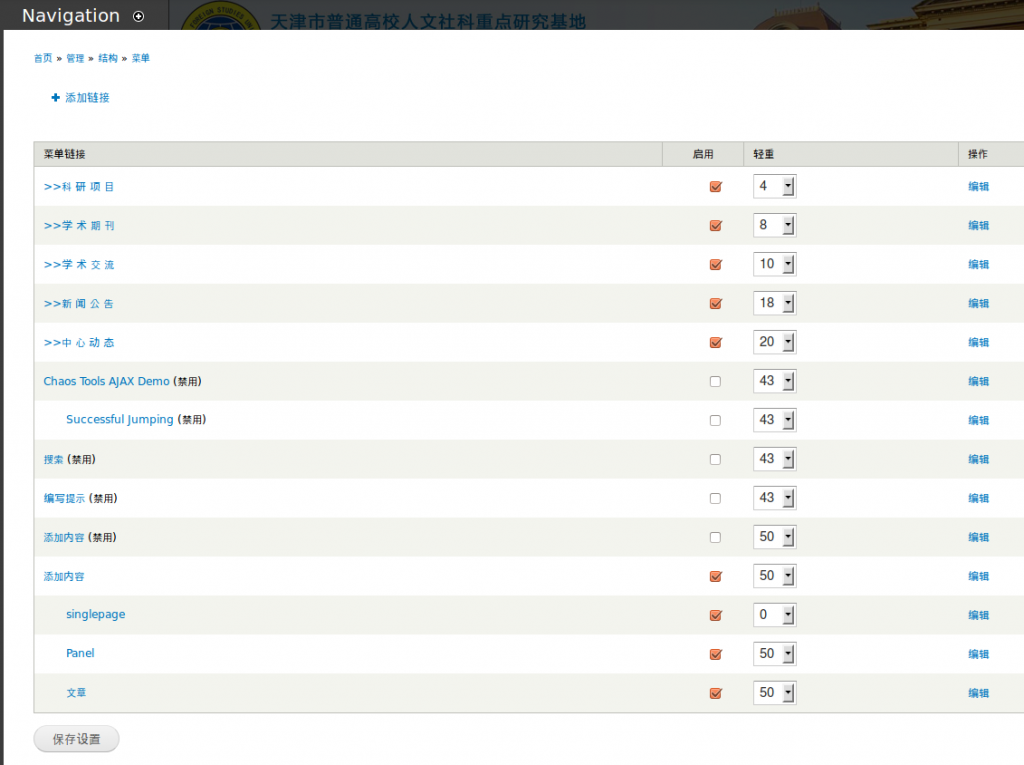Click the Navigation overlay title
This screenshot has width=1024, height=765.
71,16
